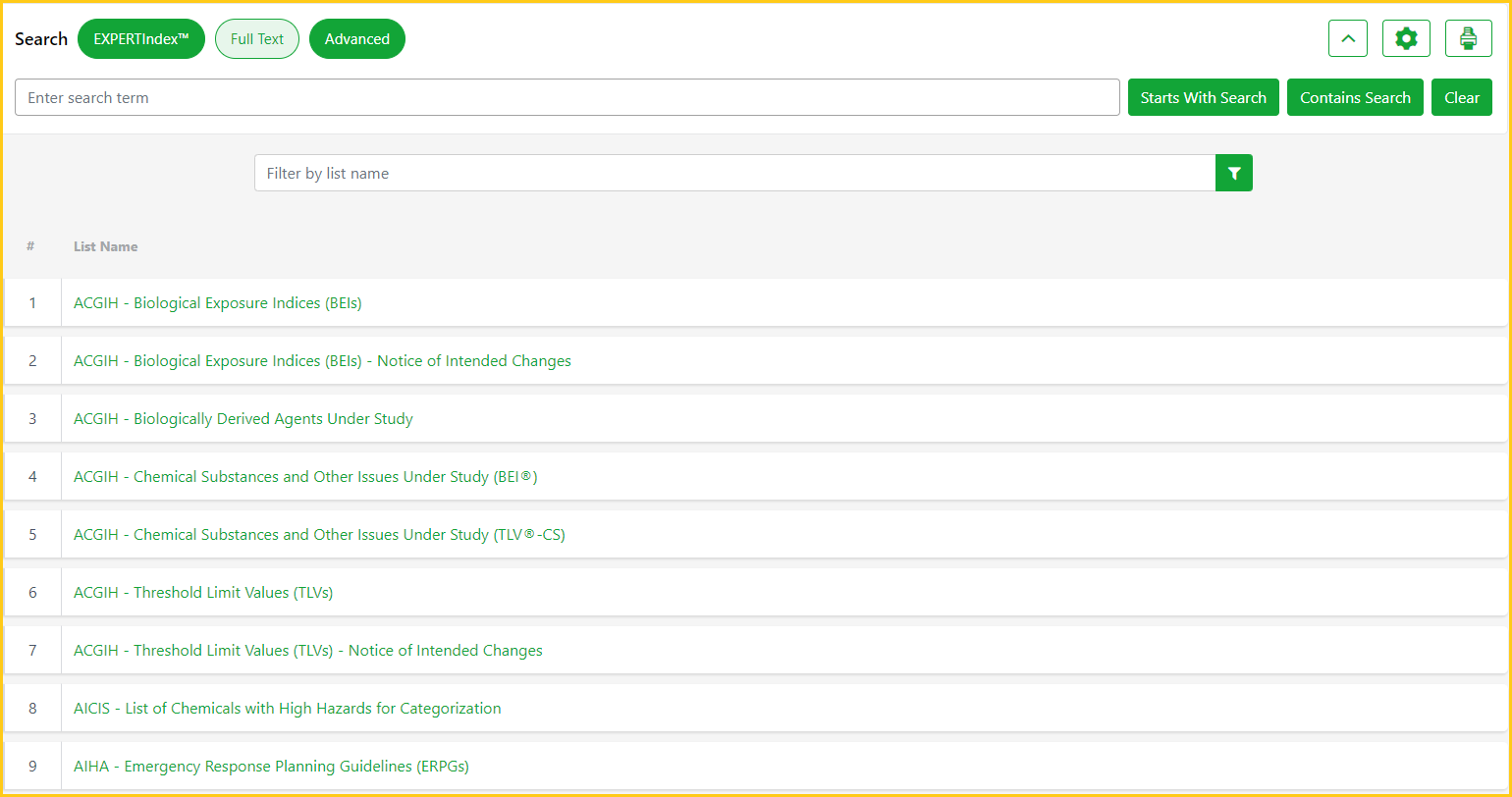Click the Filter by list name box
This screenshot has width=1512, height=797.
[x=734, y=173]
